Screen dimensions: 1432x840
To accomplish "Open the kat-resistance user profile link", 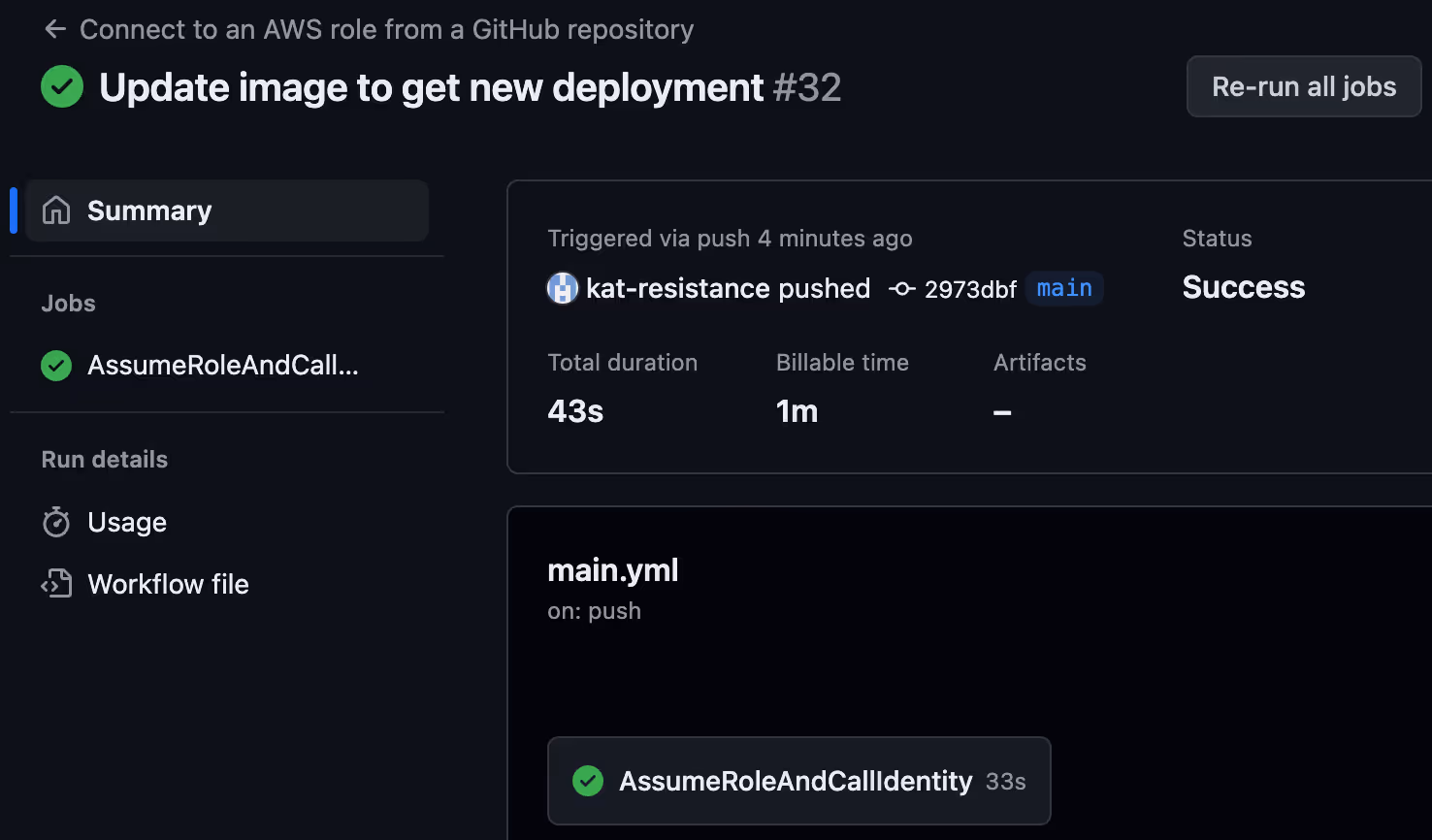I will click(x=678, y=288).
